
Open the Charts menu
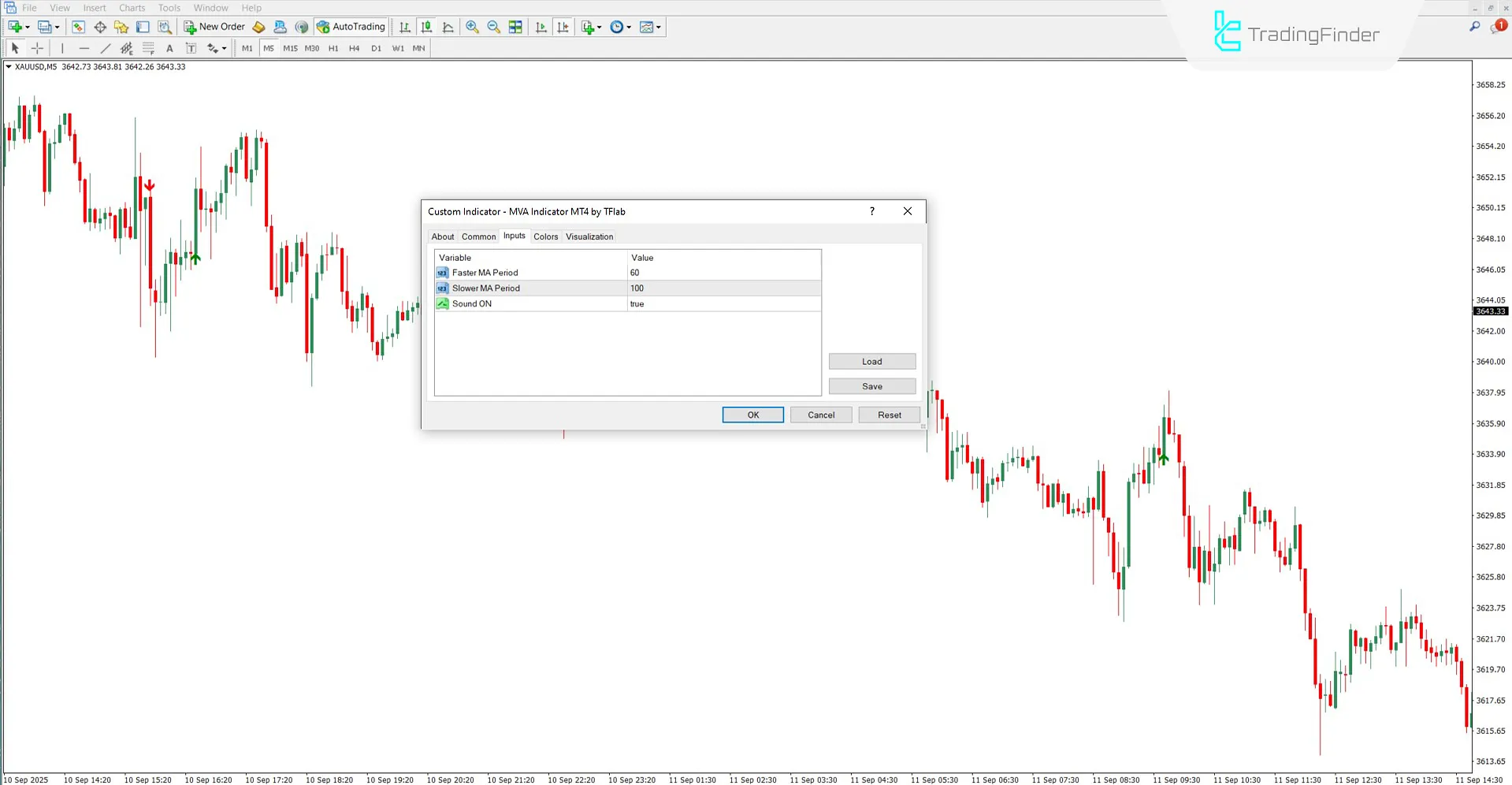point(132,8)
